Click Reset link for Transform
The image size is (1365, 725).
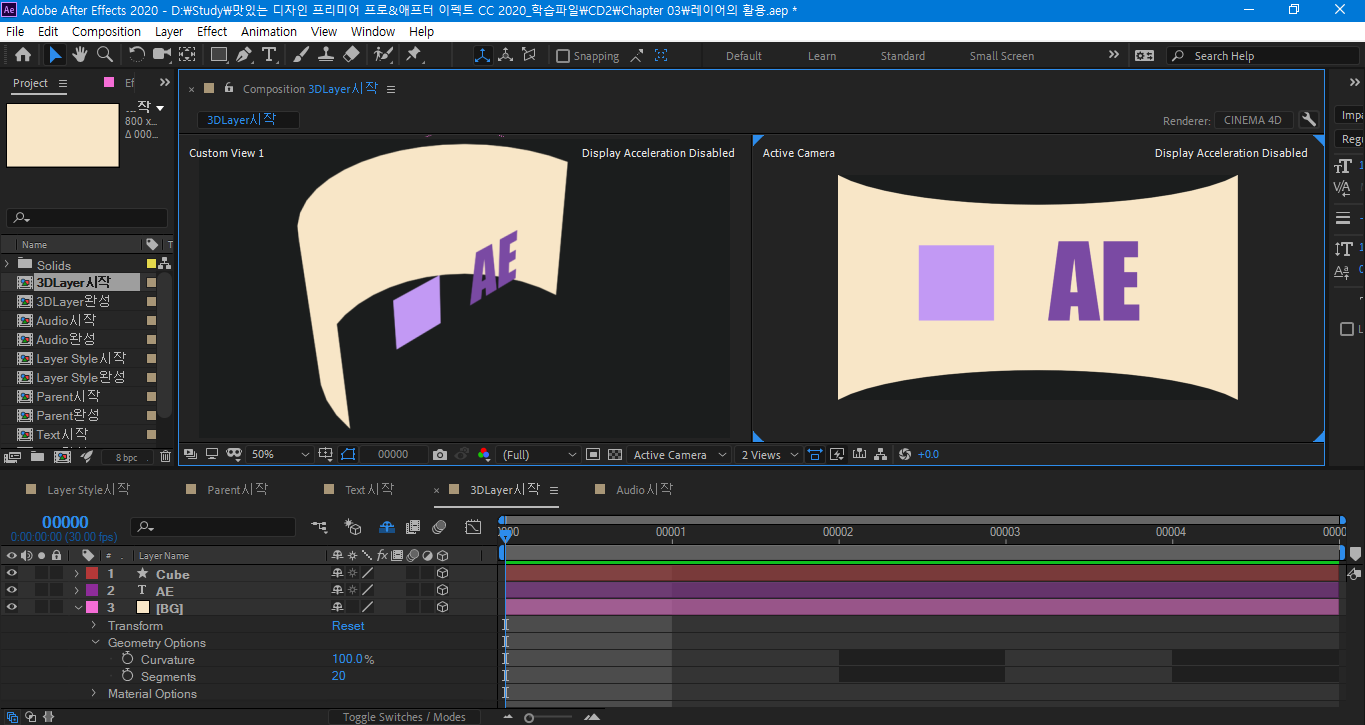348,625
